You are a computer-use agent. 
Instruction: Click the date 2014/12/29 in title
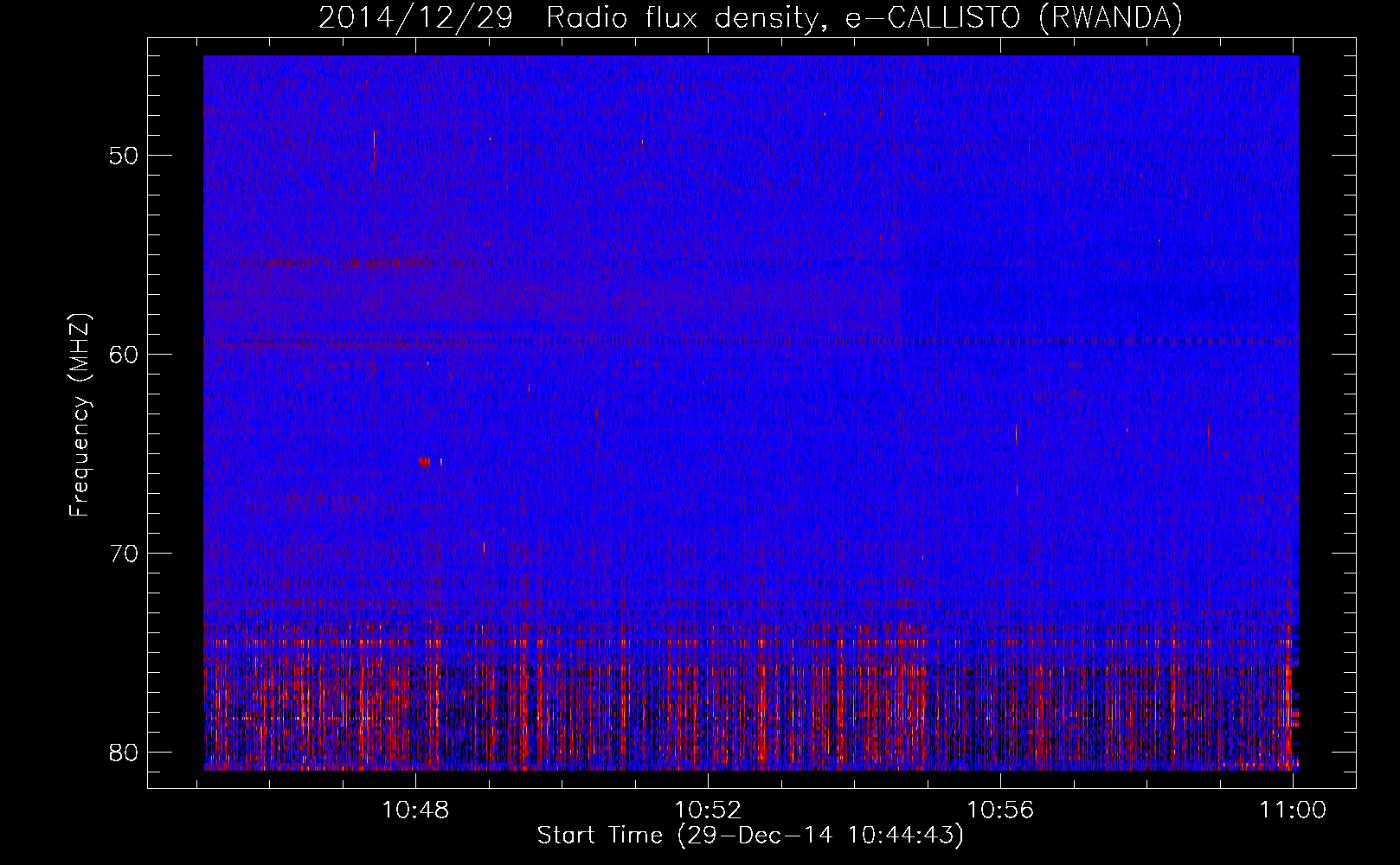[415, 17]
